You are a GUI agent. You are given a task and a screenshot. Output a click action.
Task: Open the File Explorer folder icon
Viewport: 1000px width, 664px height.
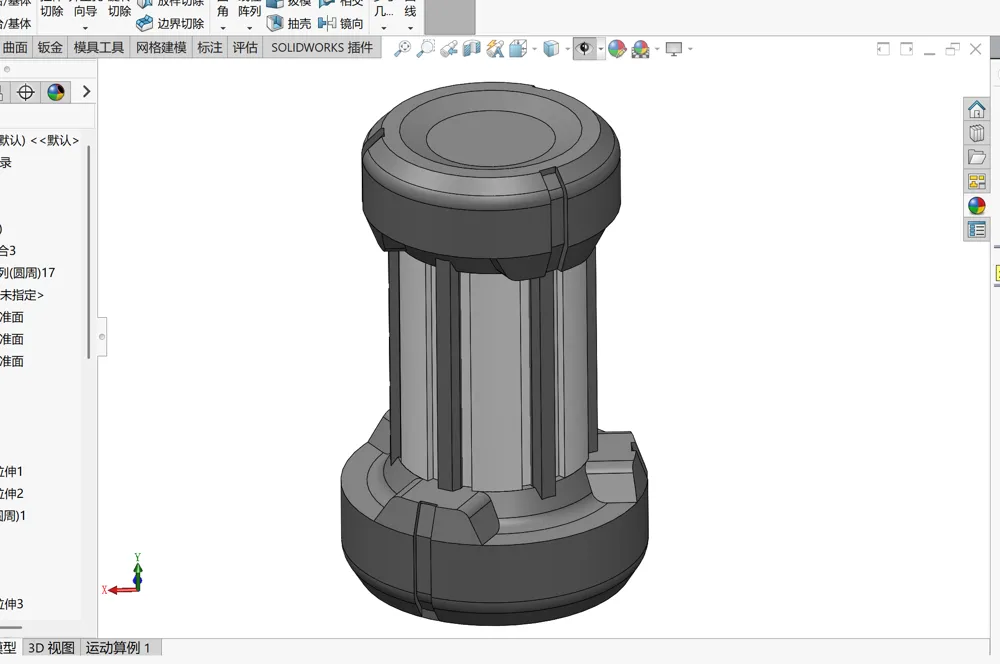(976, 157)
